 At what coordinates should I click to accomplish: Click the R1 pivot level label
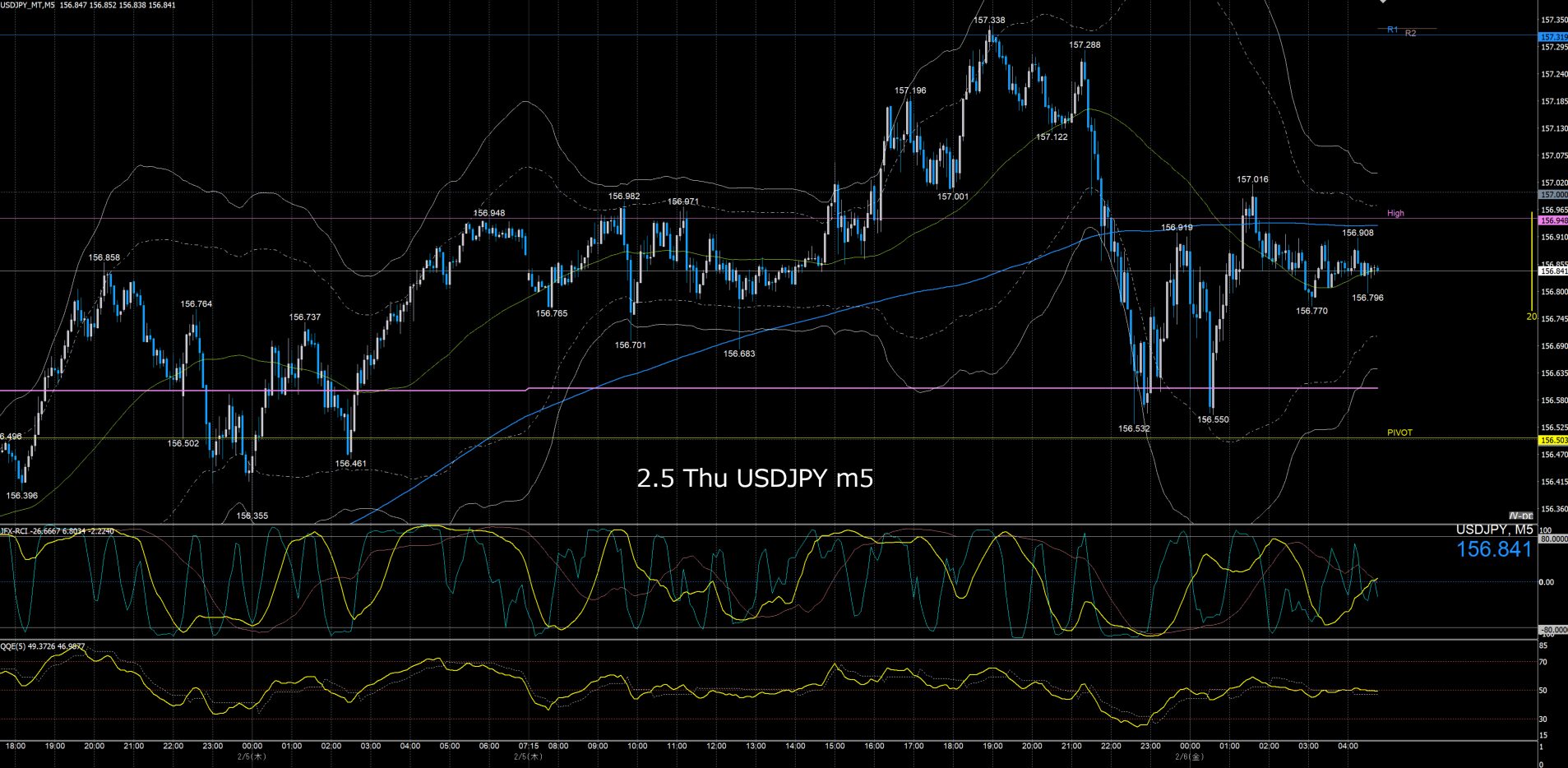(x=1392, y=30)
